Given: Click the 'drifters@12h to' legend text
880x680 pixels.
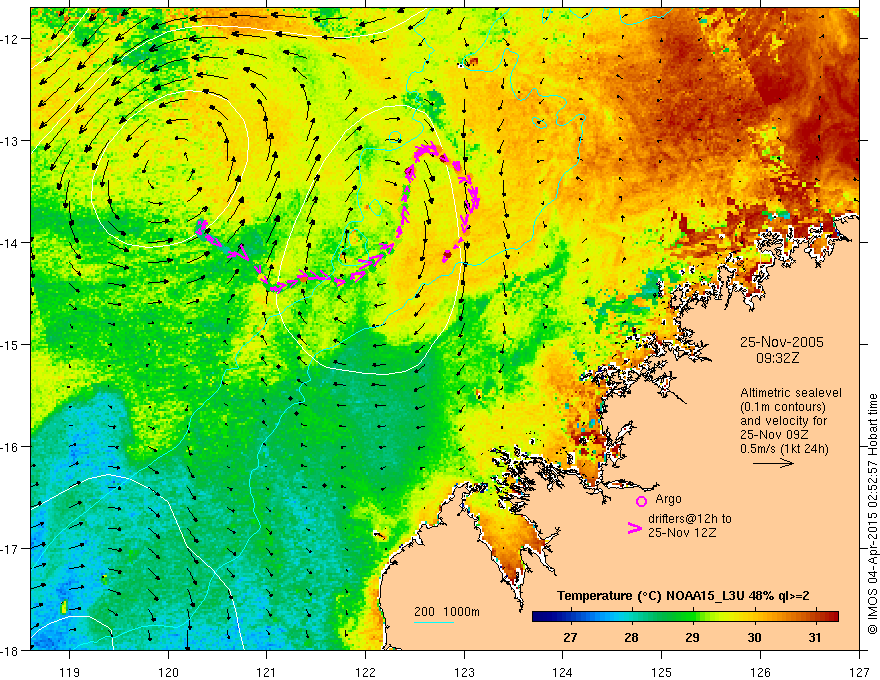Looking at the screenshot, I should 690,519.
